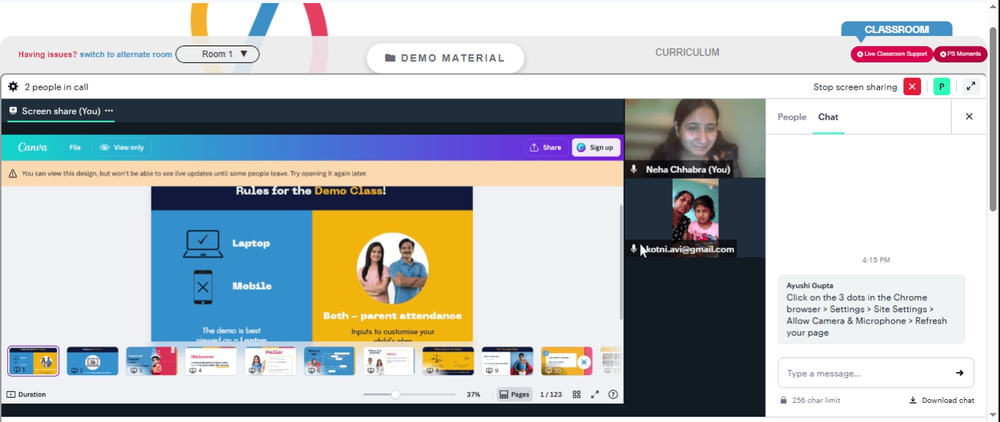Screen dimensions: 1000x422
Task: Open call settings gear icon
Action: point(13,87)
